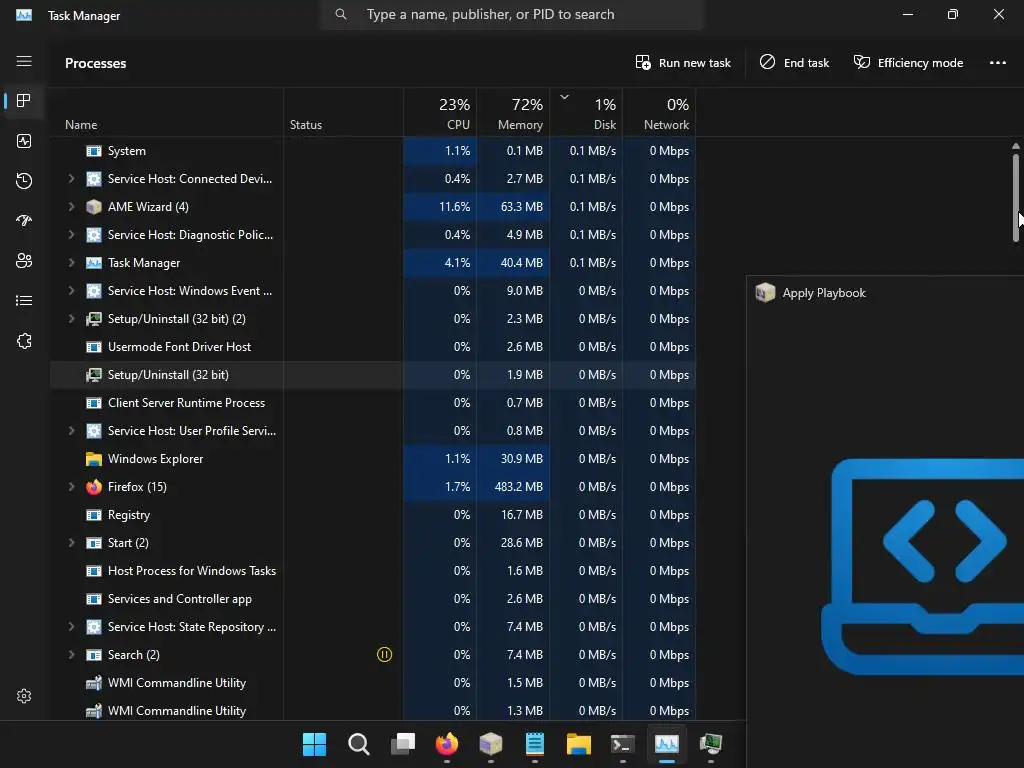
Task: Open Notepad from the taskbar
Action: [535, 744]
